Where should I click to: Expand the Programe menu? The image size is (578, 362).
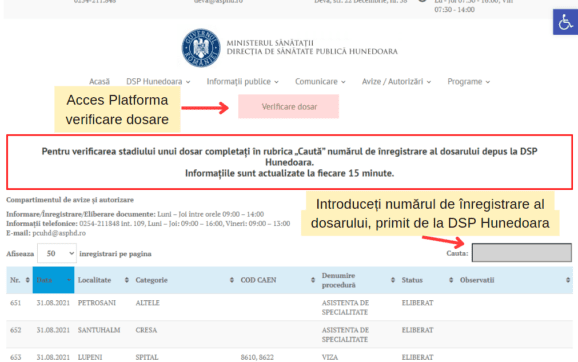[x=469, y=81]
